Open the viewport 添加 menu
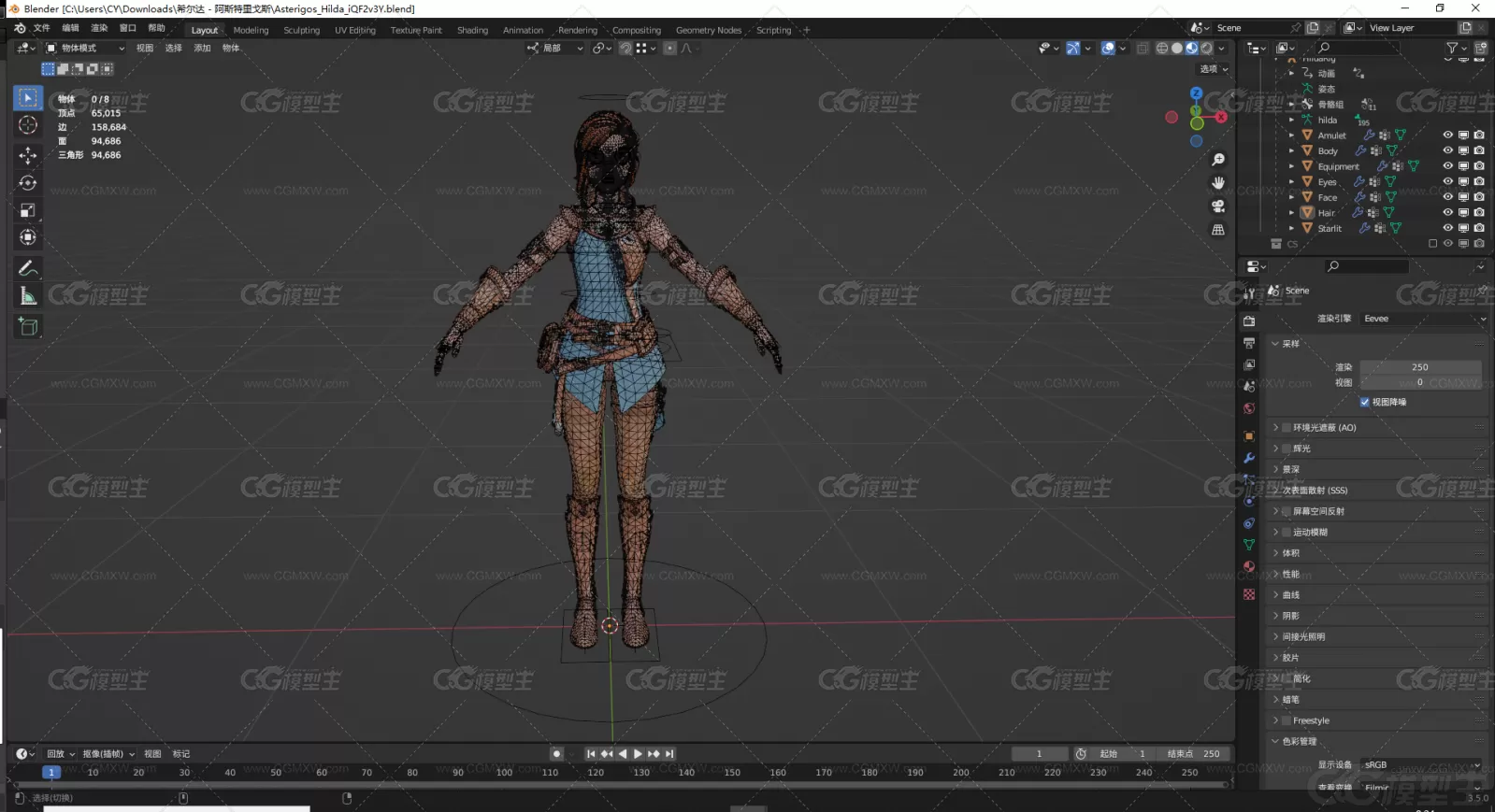 click(x=202, y=49)
